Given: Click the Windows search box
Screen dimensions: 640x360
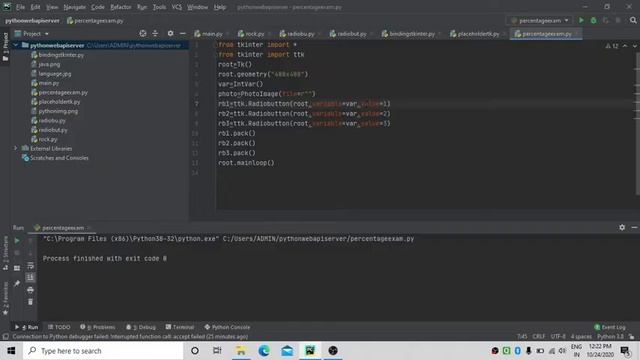Looking at the screenshot, I should point(103,351).
